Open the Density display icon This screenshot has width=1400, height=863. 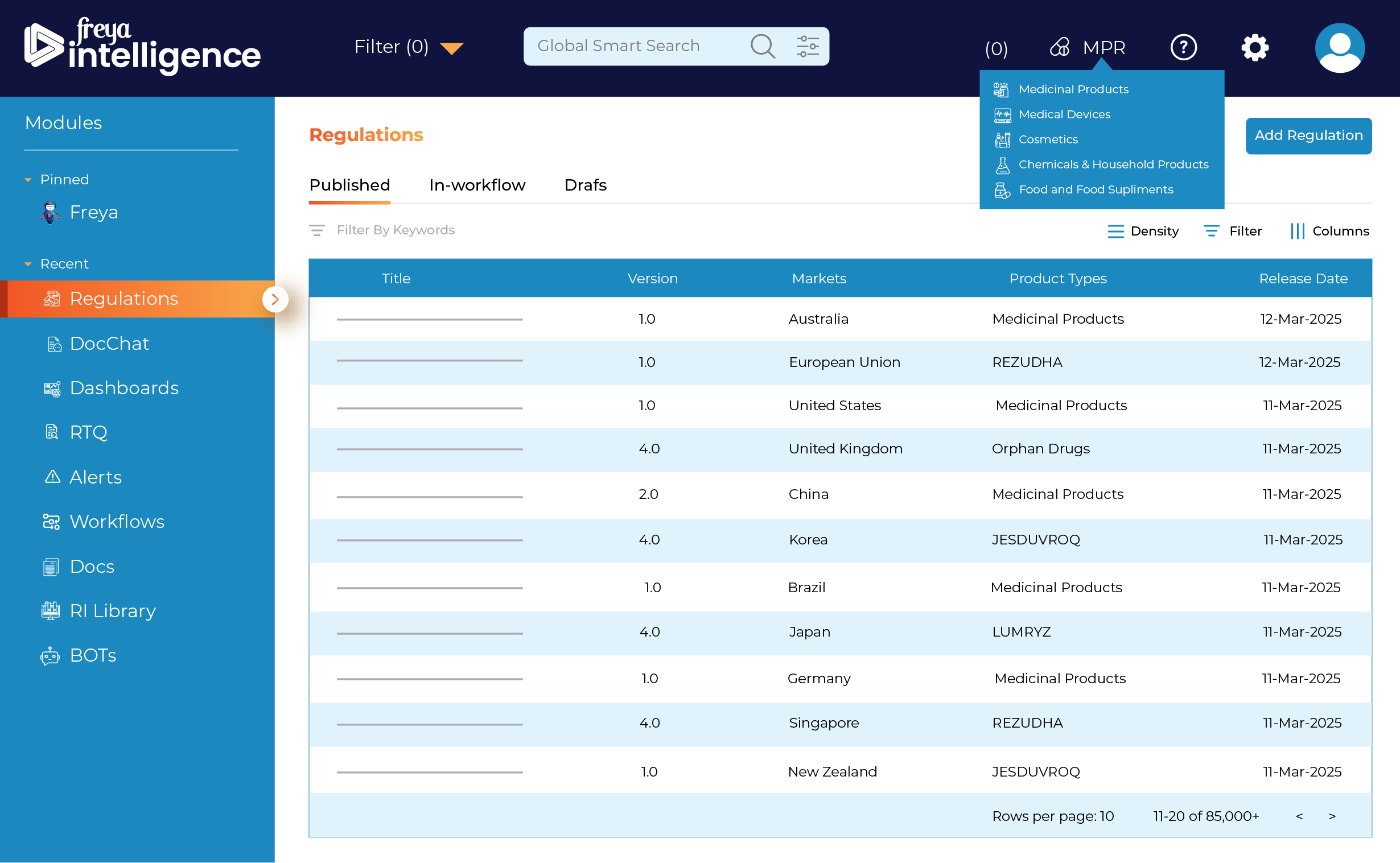click(1115, 231)
